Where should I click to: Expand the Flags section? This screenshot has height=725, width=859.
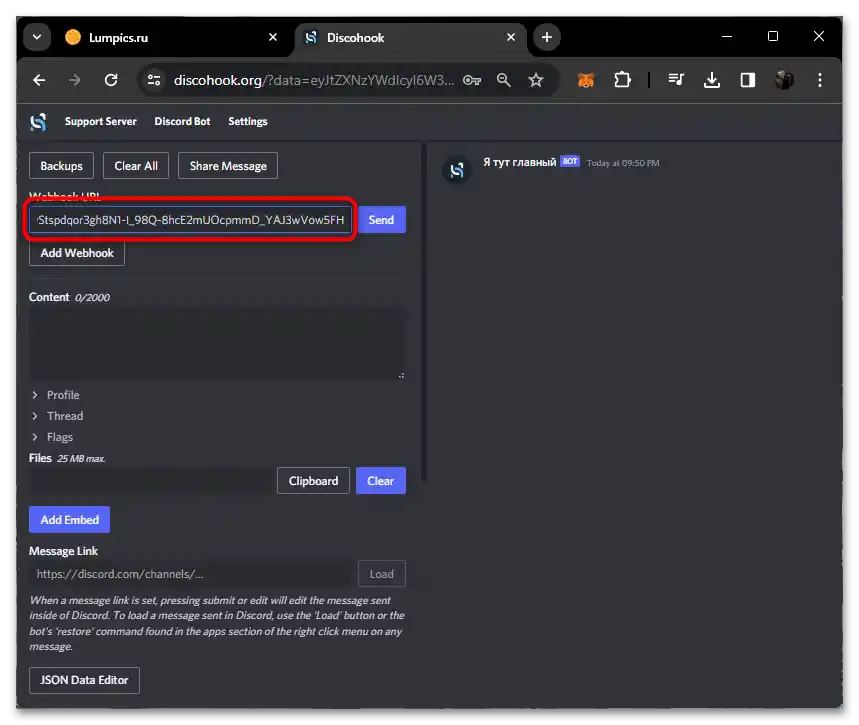pos(53,437)
